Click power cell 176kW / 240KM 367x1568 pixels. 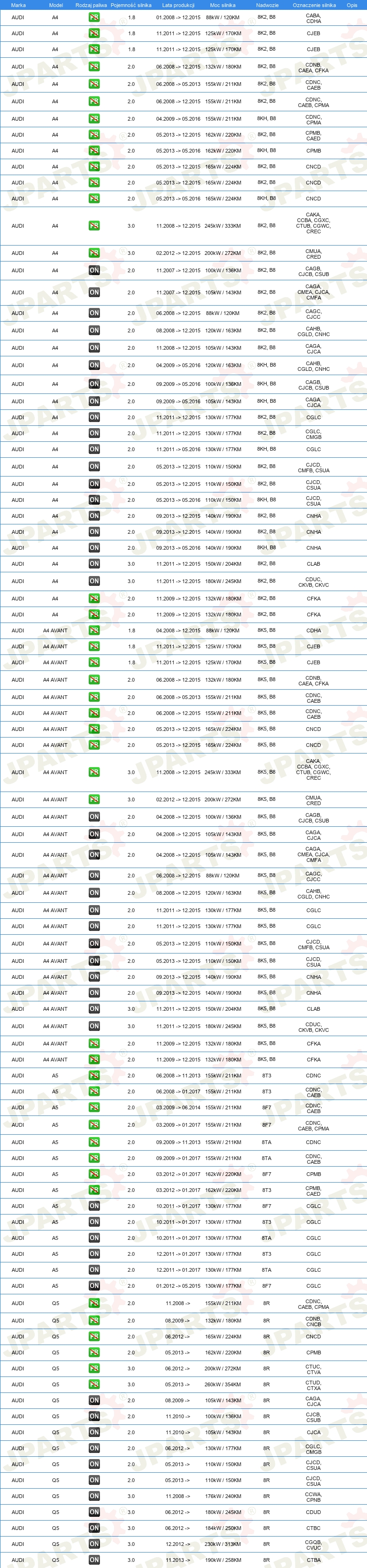[223, 1496]
